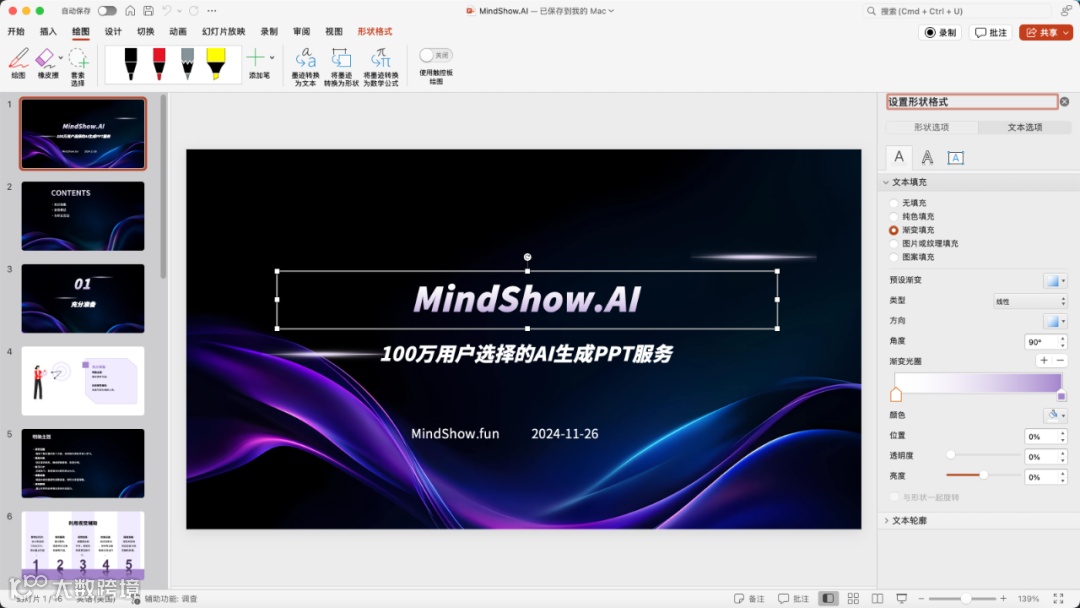Viewport: 1080px width, 608px height.
Task: Click 墨迹转换为文本 ink to text
Action: pos(305,66)
